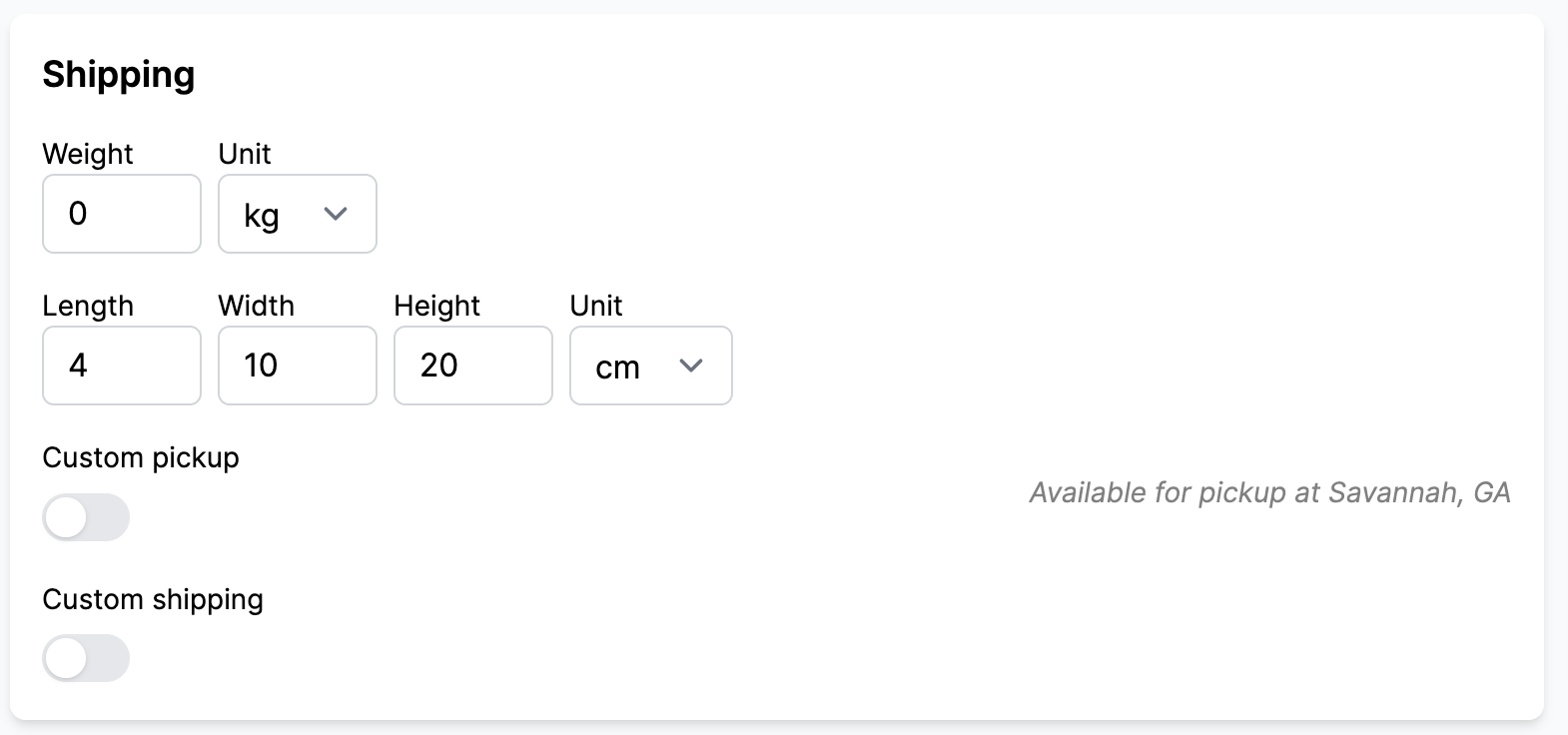Image resolution: width=1568 pixels, height=735 pixels.
Task: Click the Weight input field containing 0
Action: (x=121, y=214)
